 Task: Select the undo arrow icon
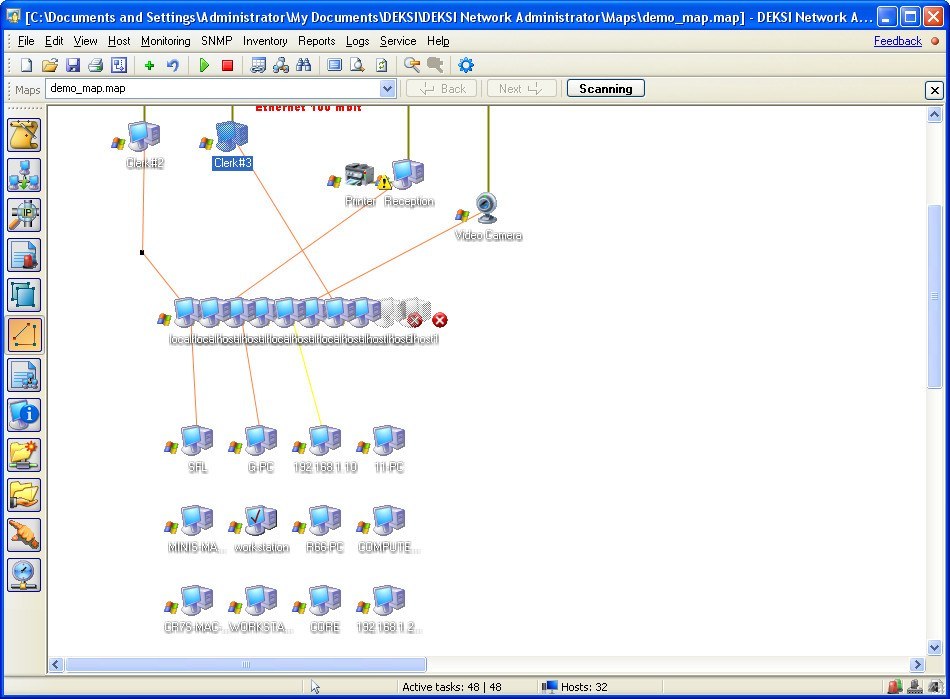click(x=170, y=65)
